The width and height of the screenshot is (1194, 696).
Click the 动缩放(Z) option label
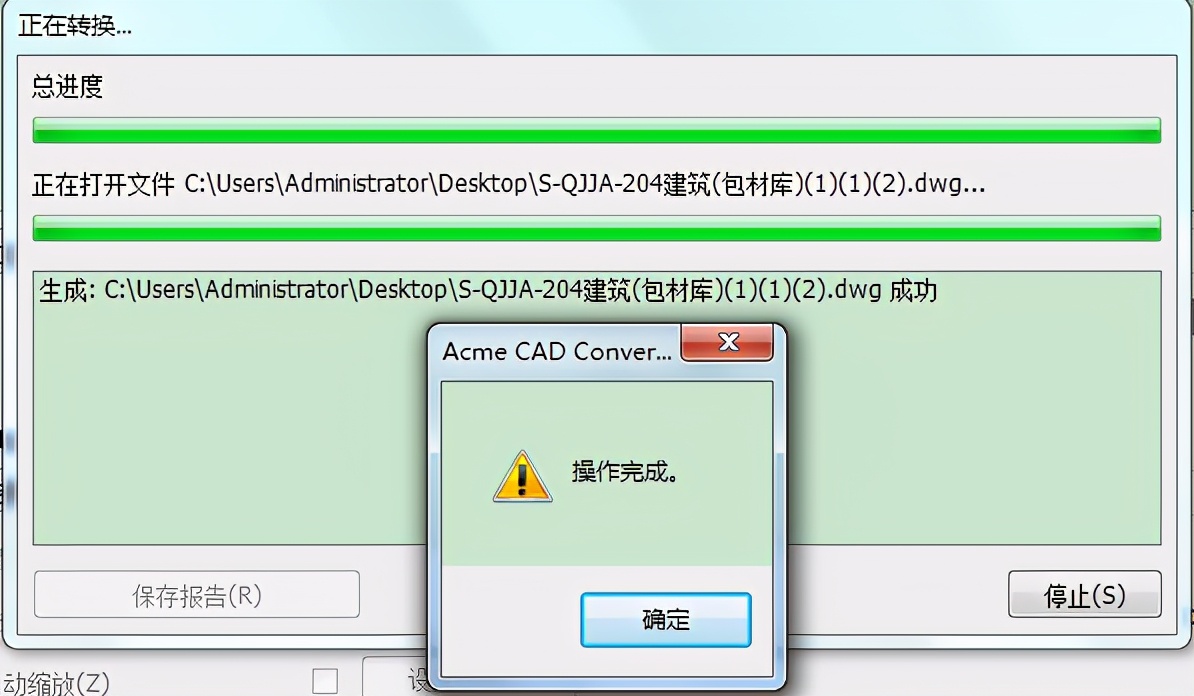[x=55, y=682]
